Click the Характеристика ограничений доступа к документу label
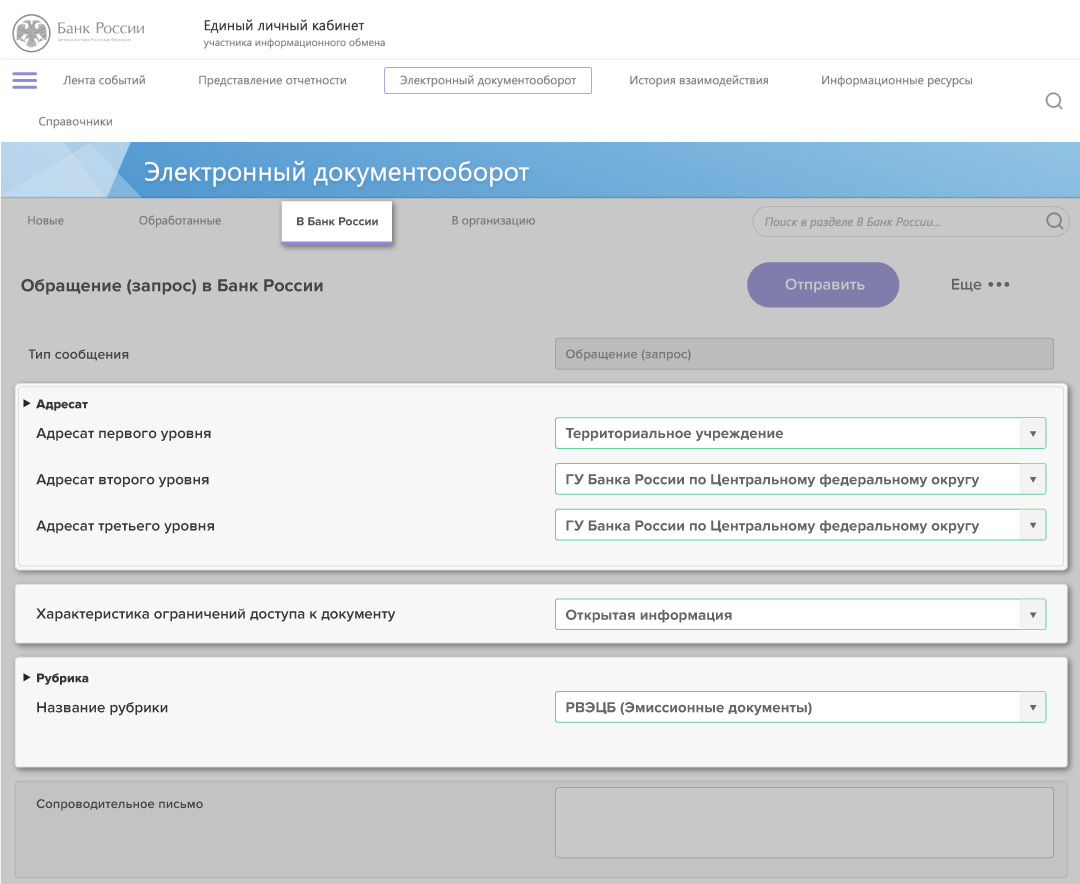 tap(216, 614)
